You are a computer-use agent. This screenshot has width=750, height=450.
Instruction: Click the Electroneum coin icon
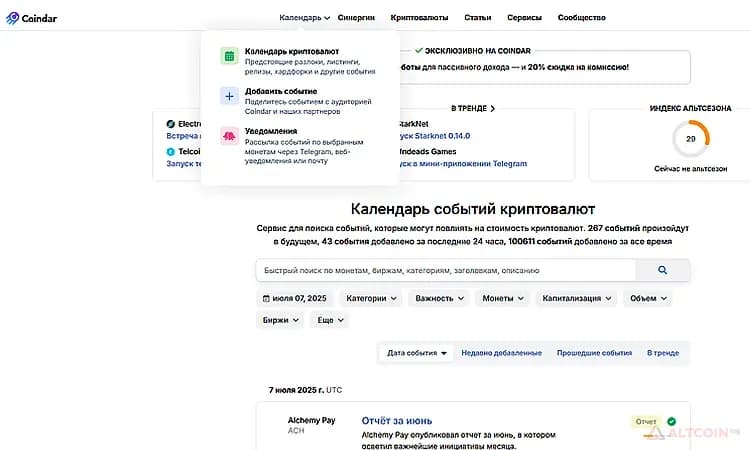[x=170, y=124]
